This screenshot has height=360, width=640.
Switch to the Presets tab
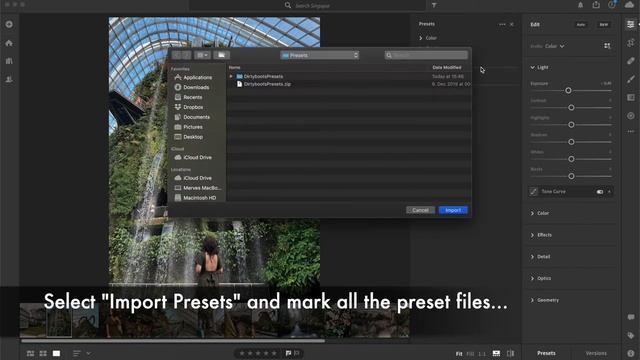[546, 353]
